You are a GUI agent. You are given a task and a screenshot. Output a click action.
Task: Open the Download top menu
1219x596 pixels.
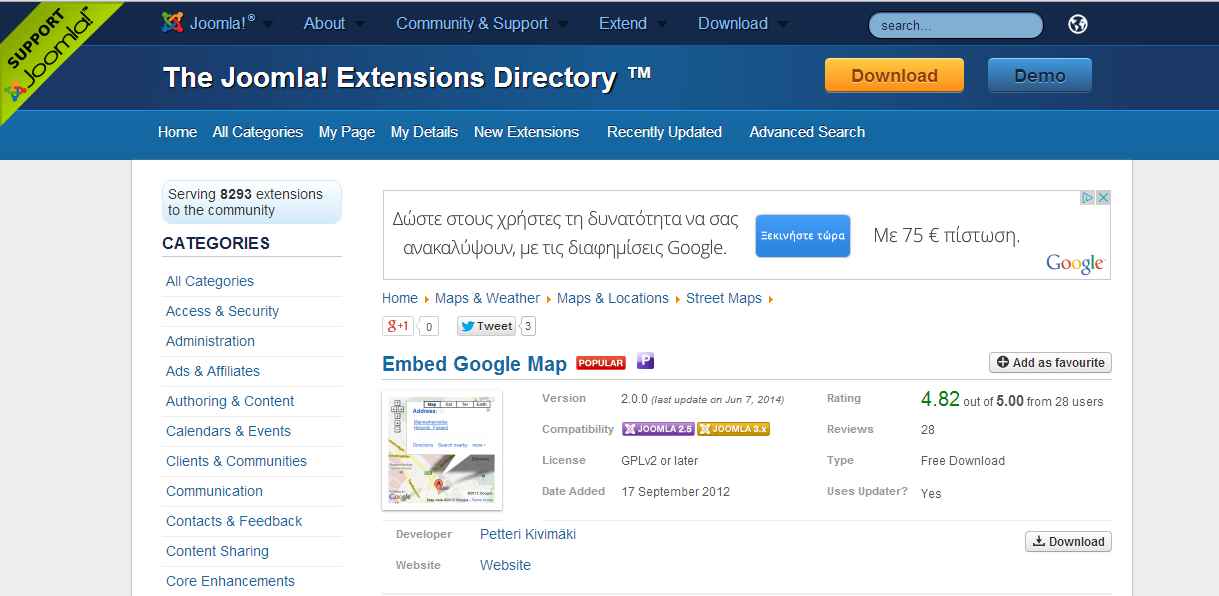(733, 23)
